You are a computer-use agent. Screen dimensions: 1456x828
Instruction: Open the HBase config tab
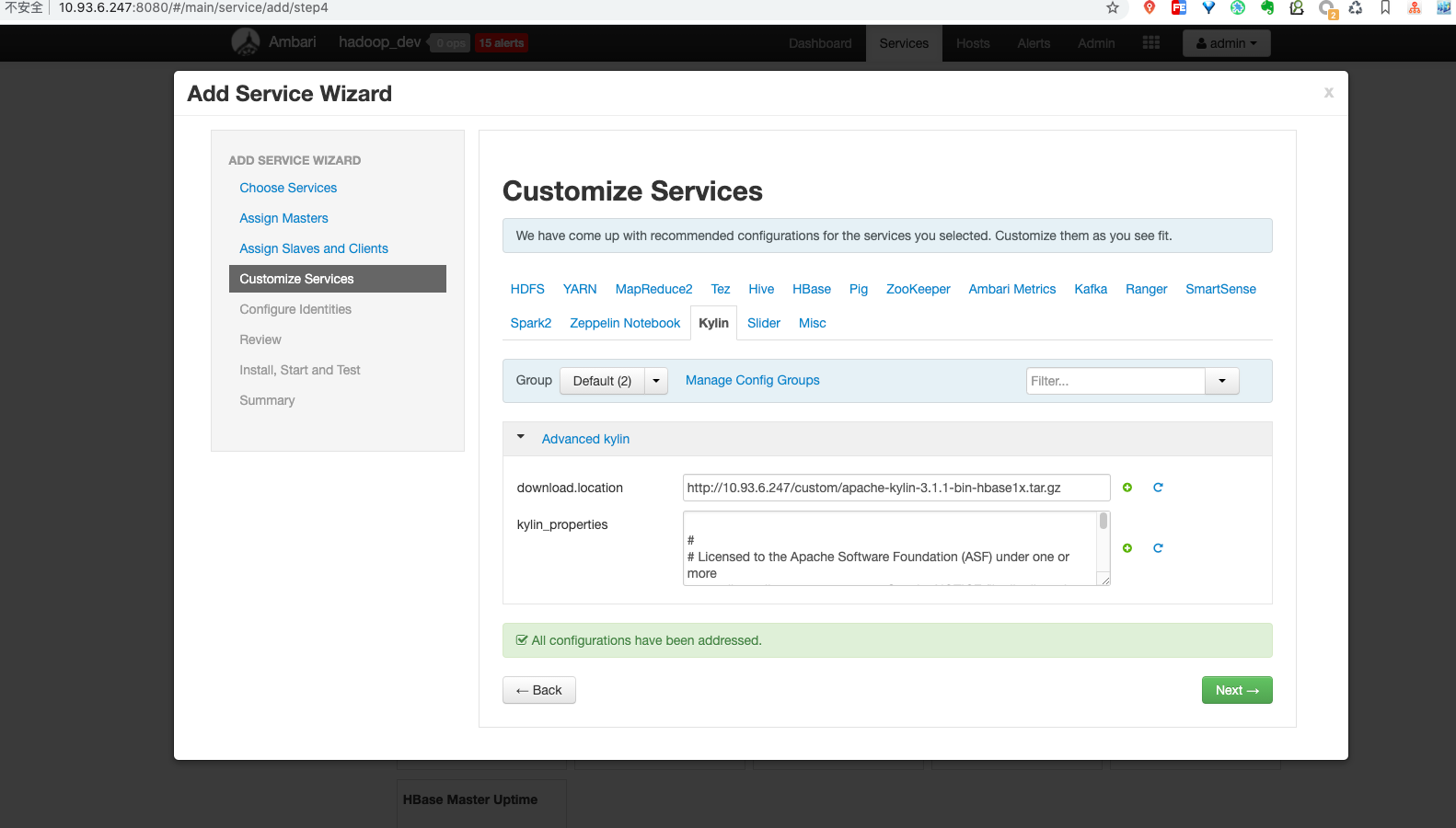(x=812, y=289)
